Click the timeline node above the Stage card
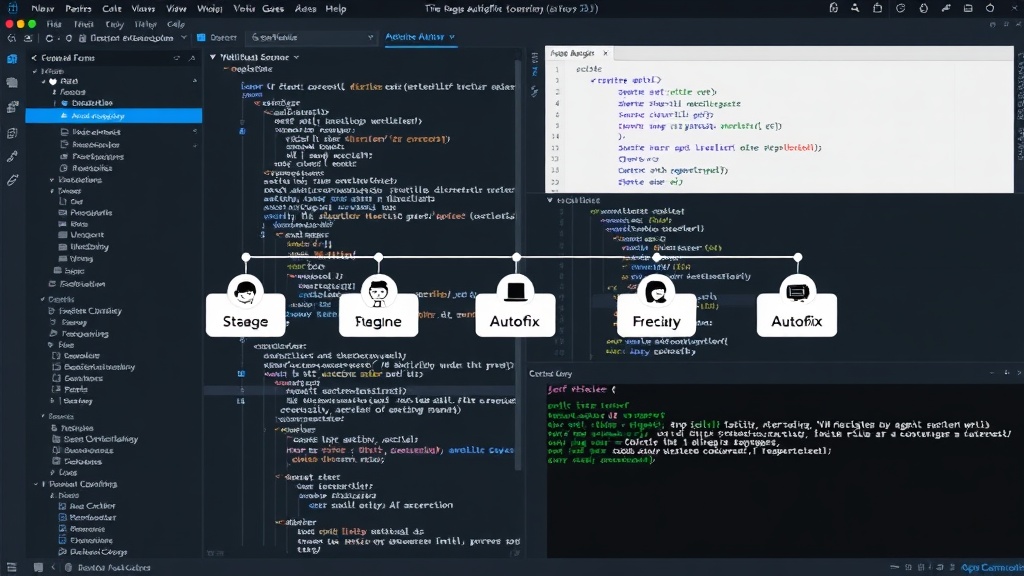This screenshot has width=1024, height=576. 246,257
